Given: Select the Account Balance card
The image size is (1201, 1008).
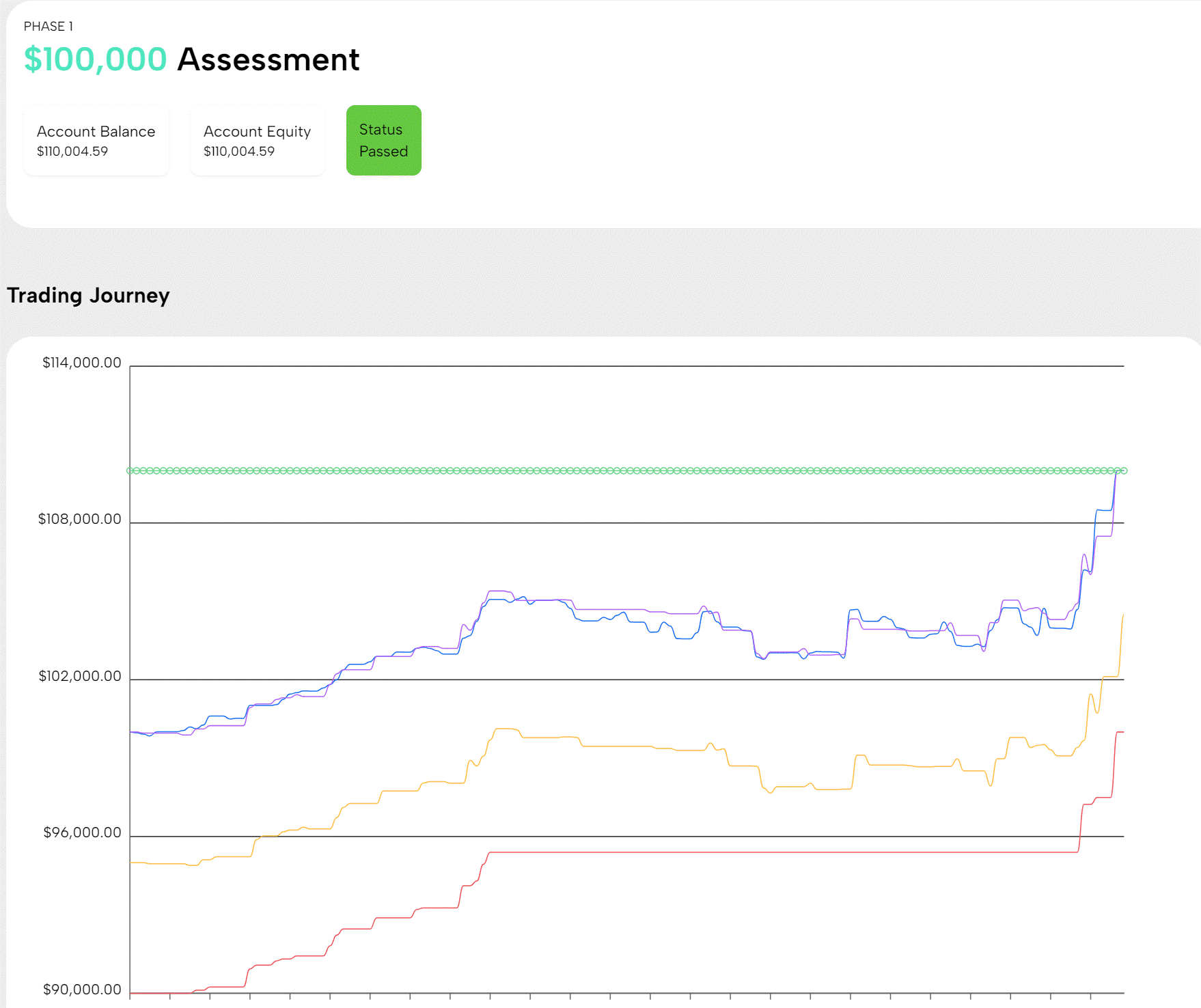Looking at the screenshot, I should (96, 140).
